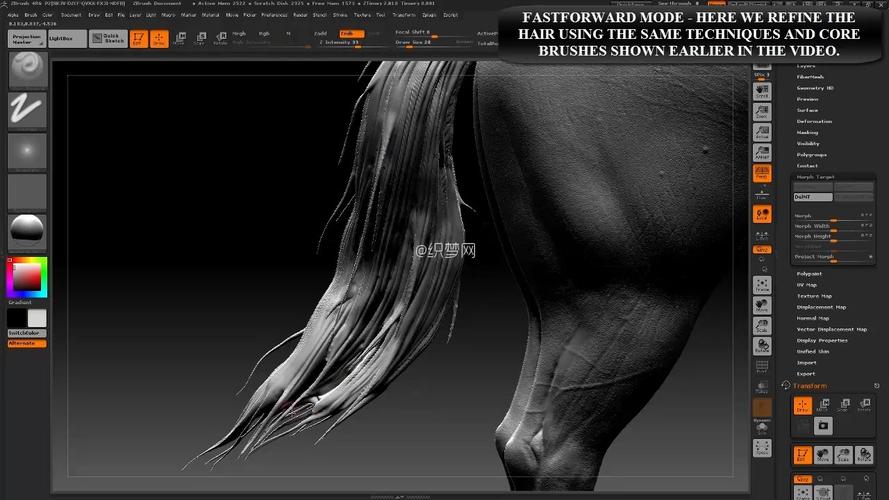Click the Scale icon in the top shelf
Screen dimensions: 889x500
(x=200, y=39)
